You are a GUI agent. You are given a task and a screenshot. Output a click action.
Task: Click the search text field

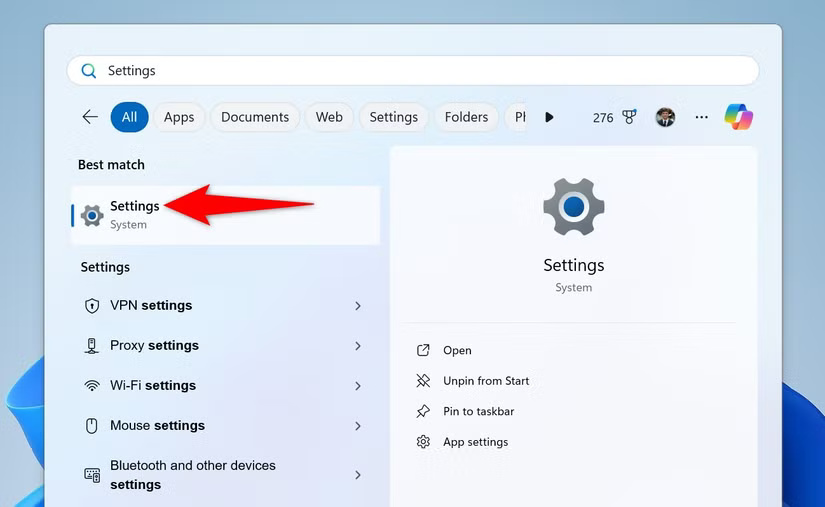coord(420,71)
